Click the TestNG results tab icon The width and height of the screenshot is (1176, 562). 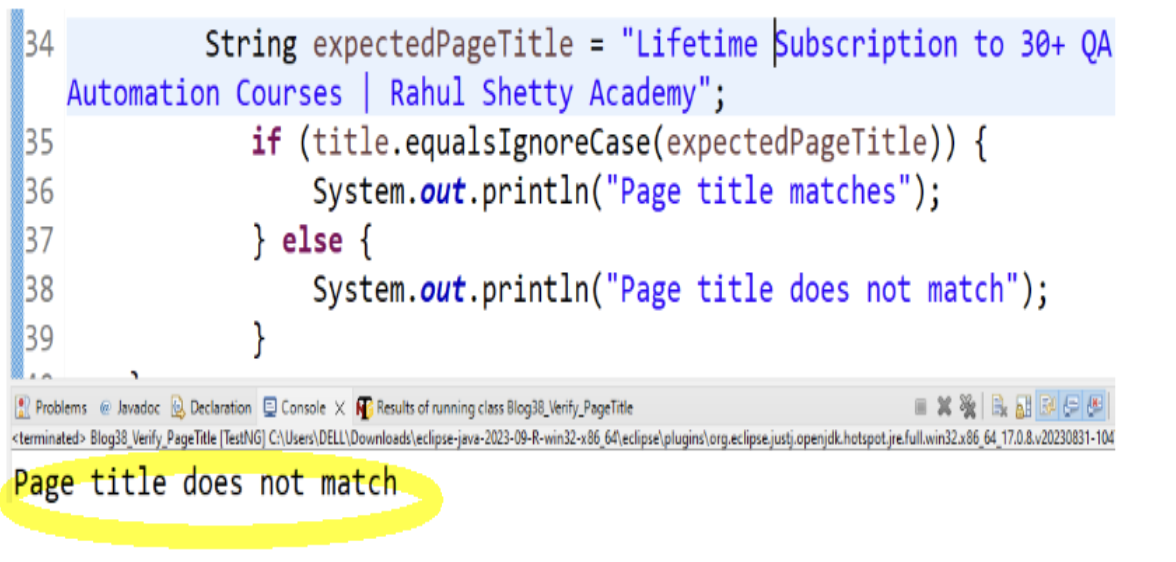(x=364, y=407)
